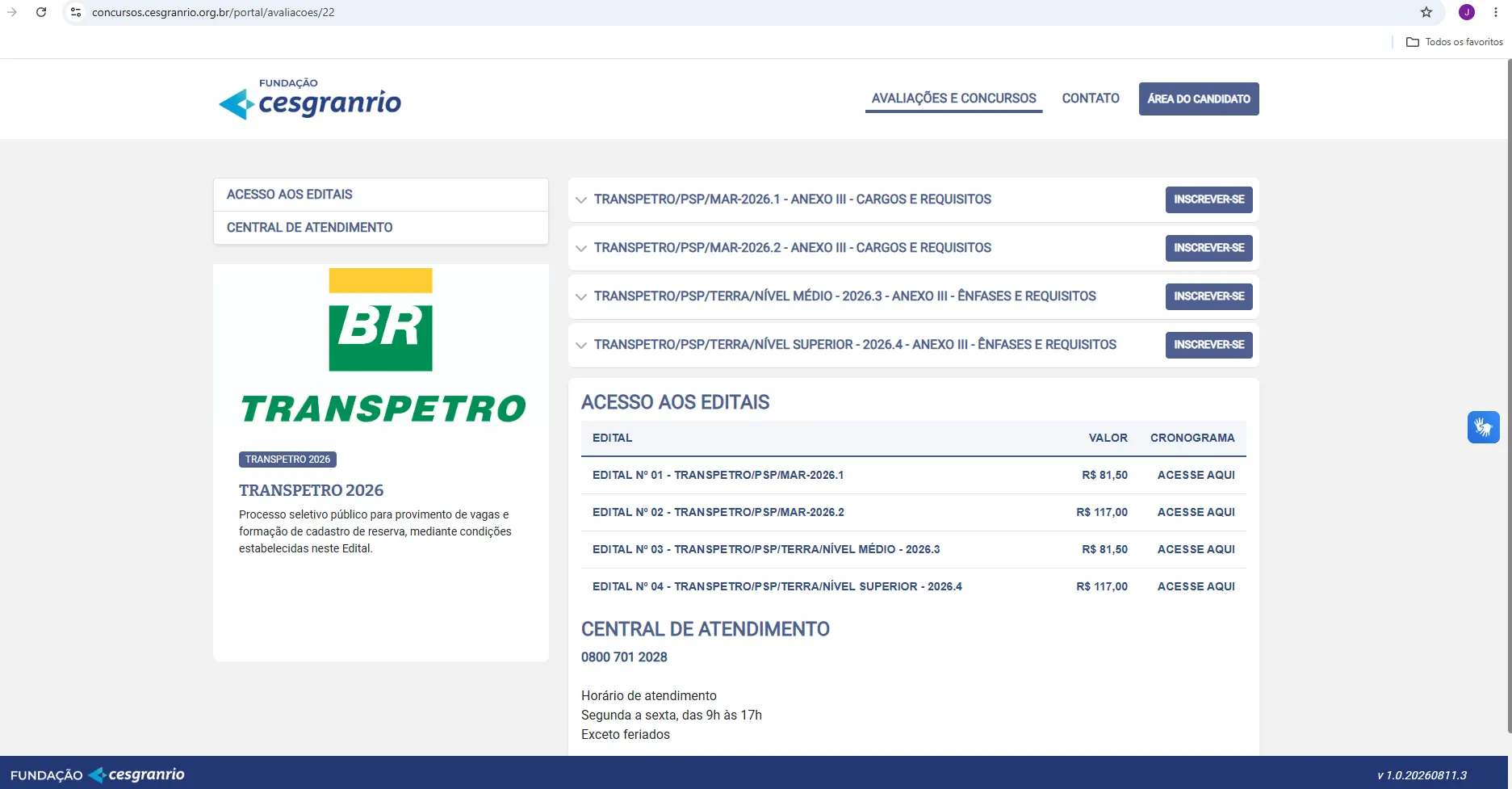The height and width of the screenshot is (789, 1512).
Task: Select Acesso aos Editais in the sidebar
Action: click(x=381, y=195)
